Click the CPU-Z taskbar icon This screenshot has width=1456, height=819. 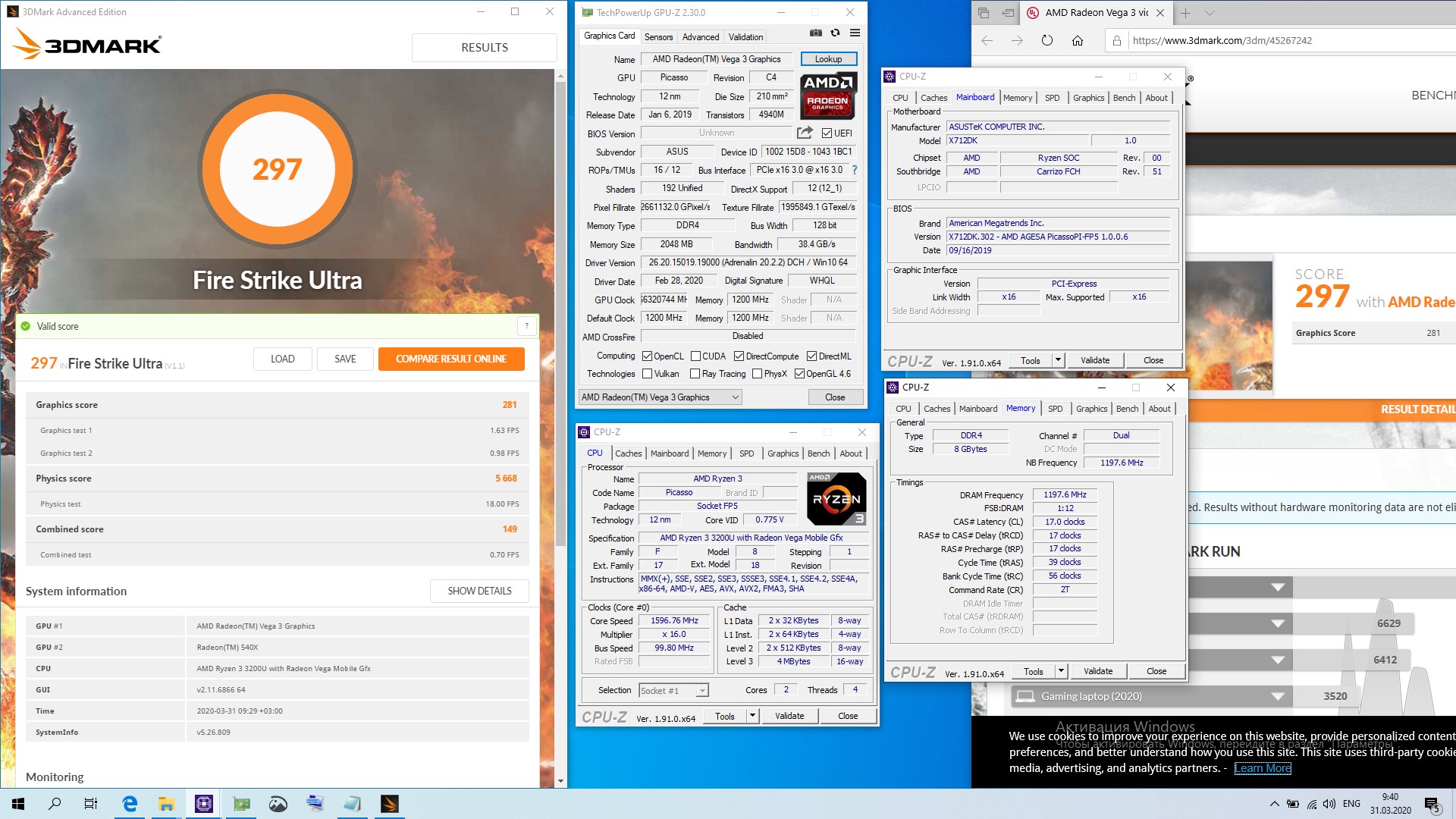point(204,804)
